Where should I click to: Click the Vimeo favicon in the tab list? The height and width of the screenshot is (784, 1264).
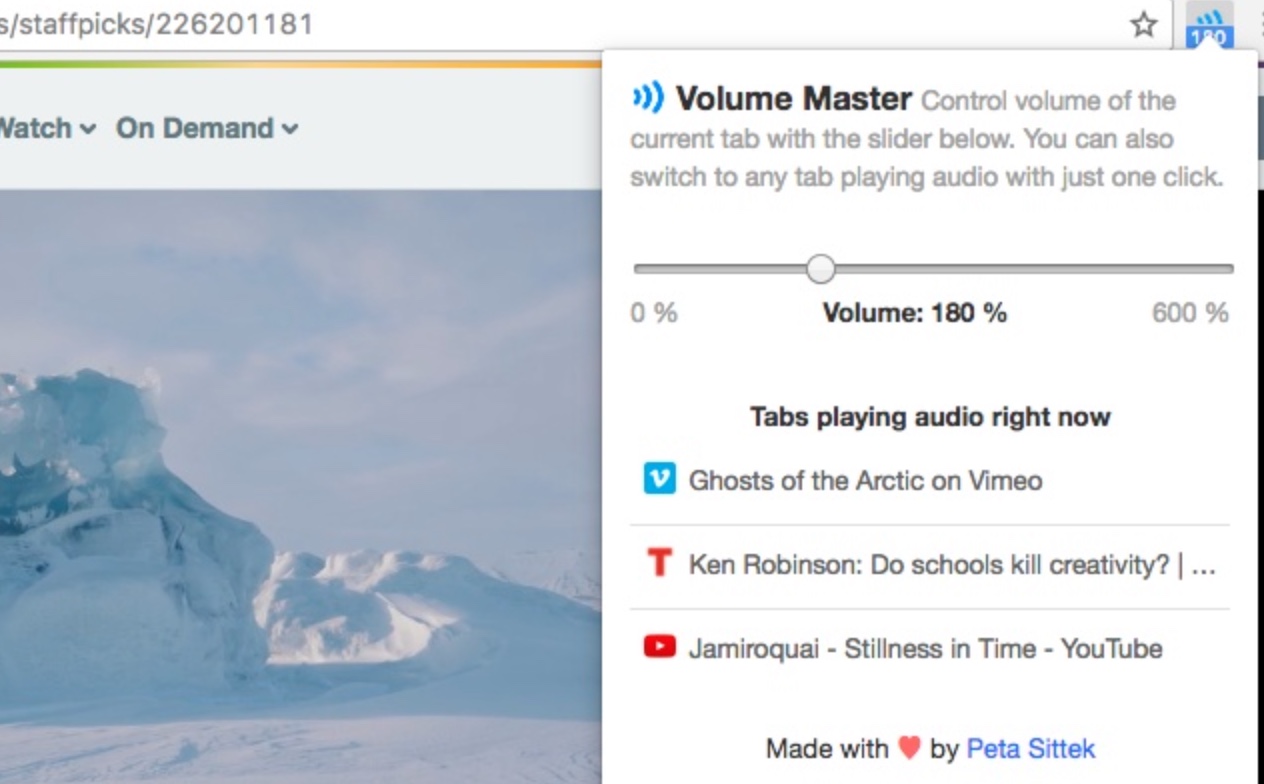(659, 480)
